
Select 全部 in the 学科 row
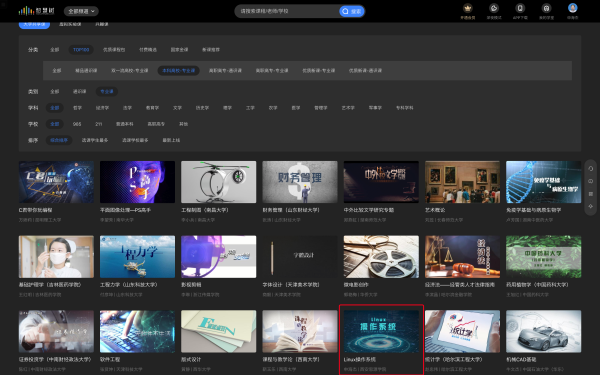(x=55, y=108)
